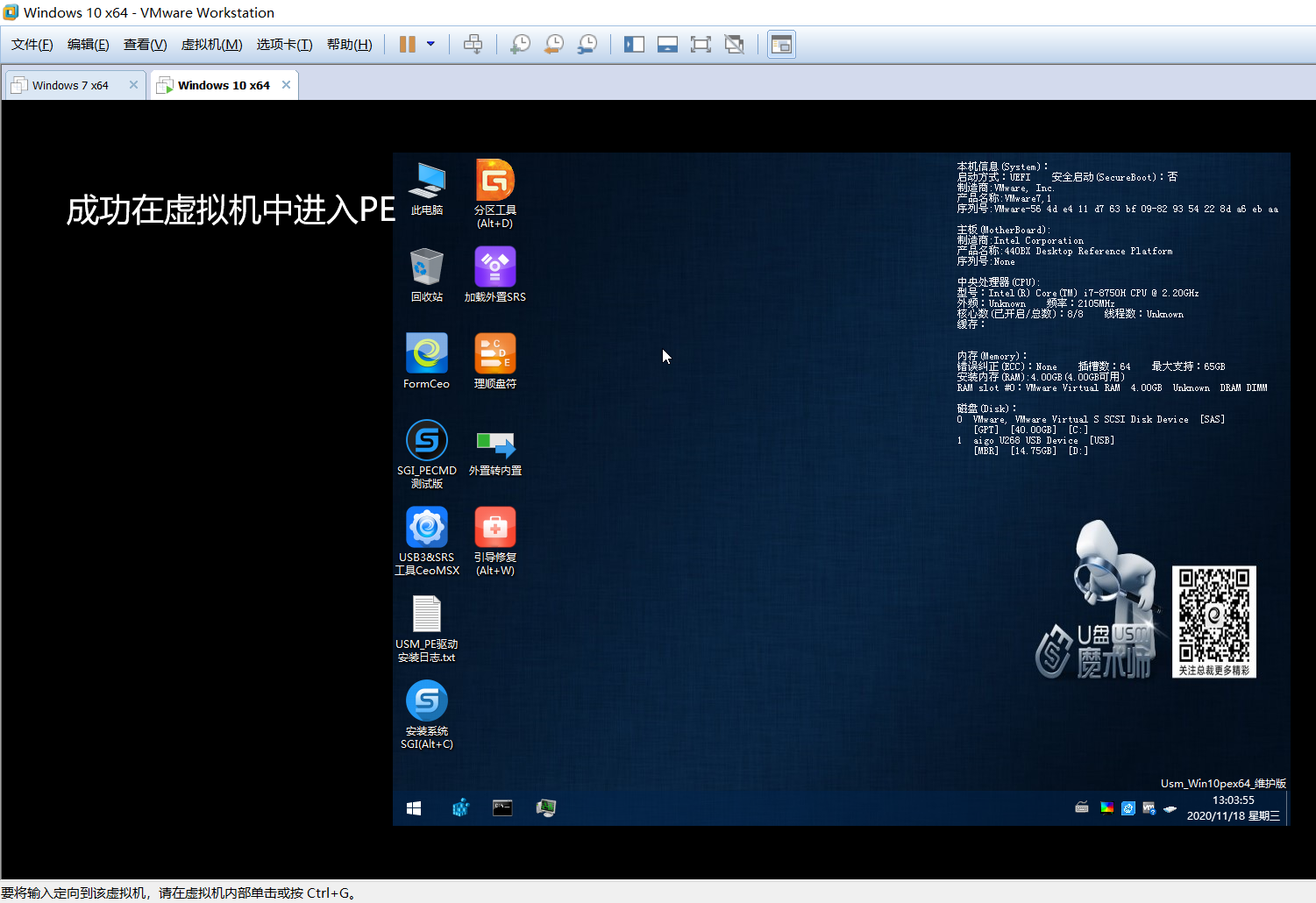Click the keyboard tray icon
Screen dimensions: 1316x903
[x=1082, y=807]
